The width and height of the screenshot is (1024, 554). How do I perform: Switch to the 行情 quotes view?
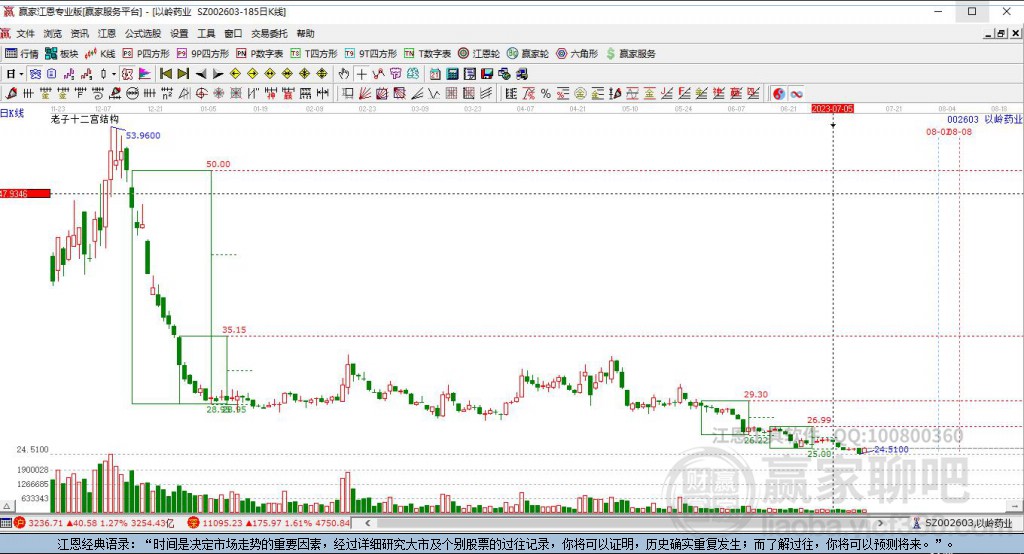22,54
